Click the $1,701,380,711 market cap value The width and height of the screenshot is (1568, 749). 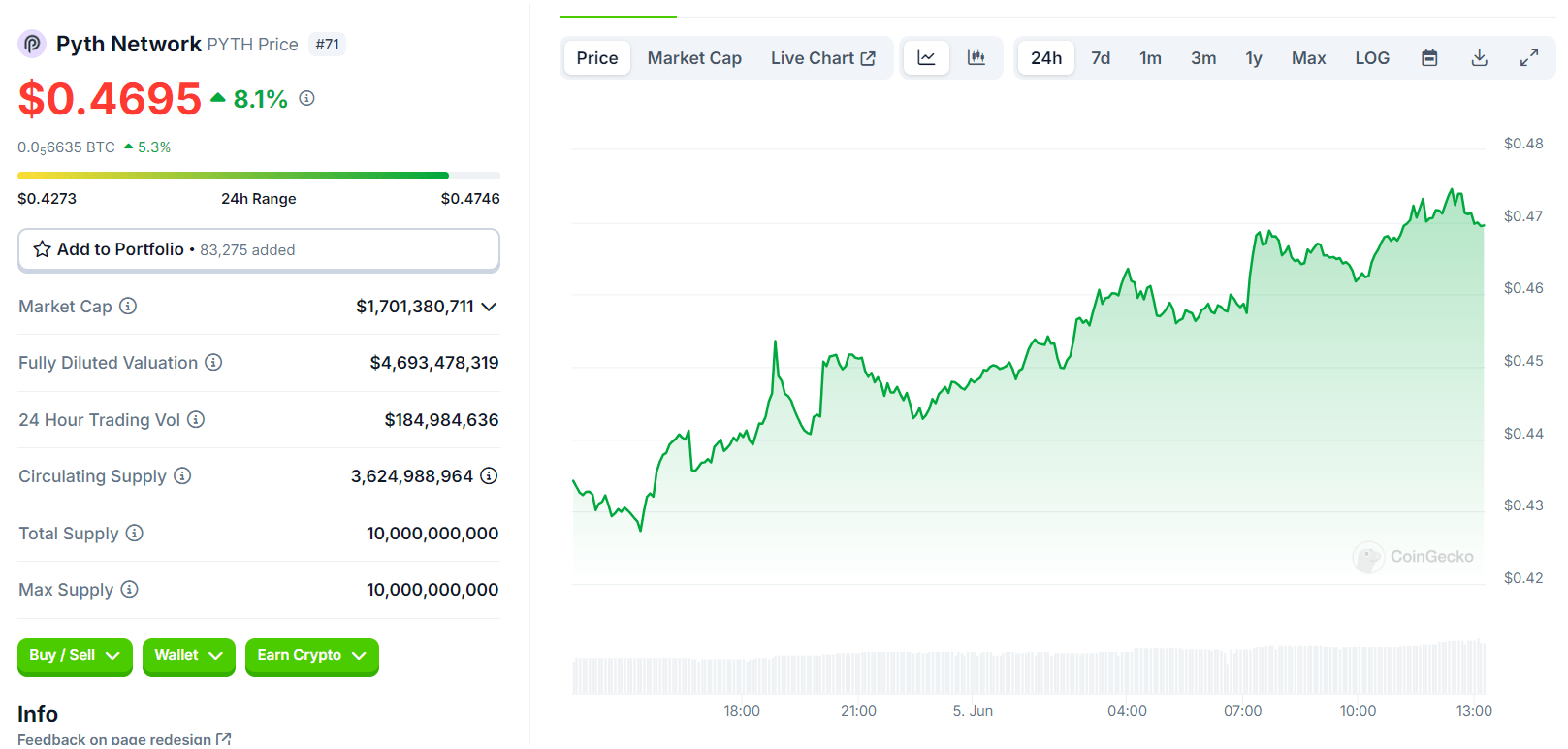415,307
